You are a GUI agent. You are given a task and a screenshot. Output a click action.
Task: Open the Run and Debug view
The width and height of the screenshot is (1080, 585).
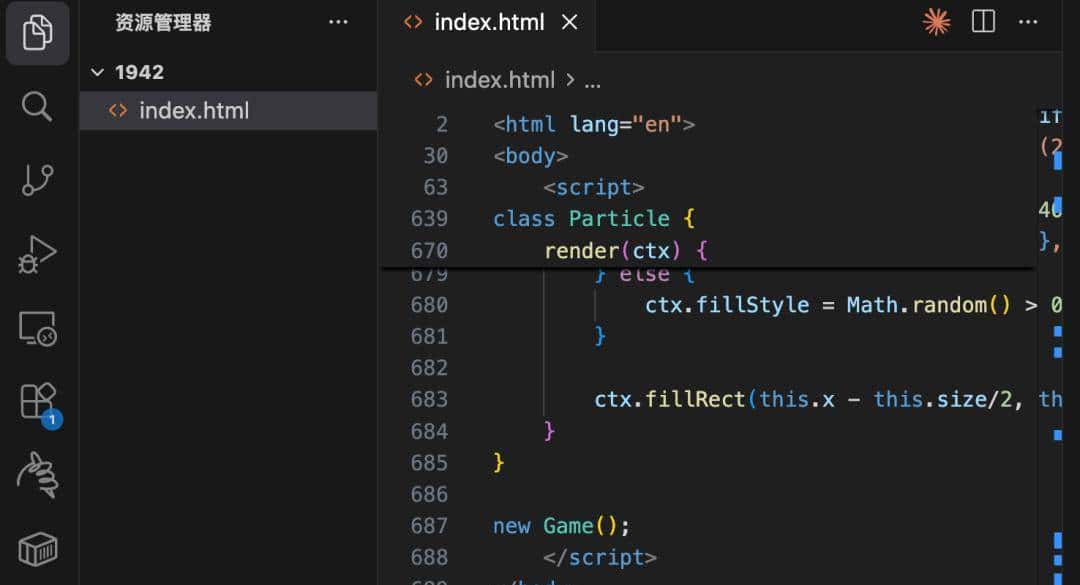[x=37, y=254]
